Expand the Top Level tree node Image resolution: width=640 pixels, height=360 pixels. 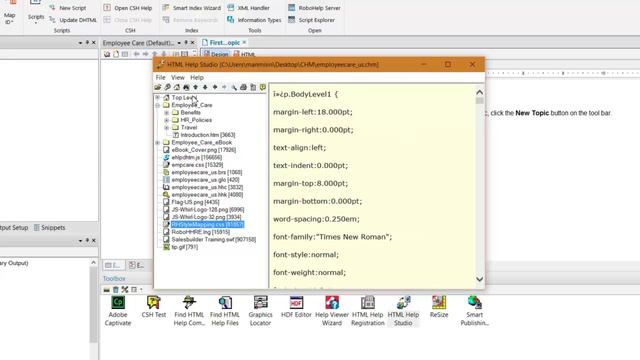coord(158,98)
